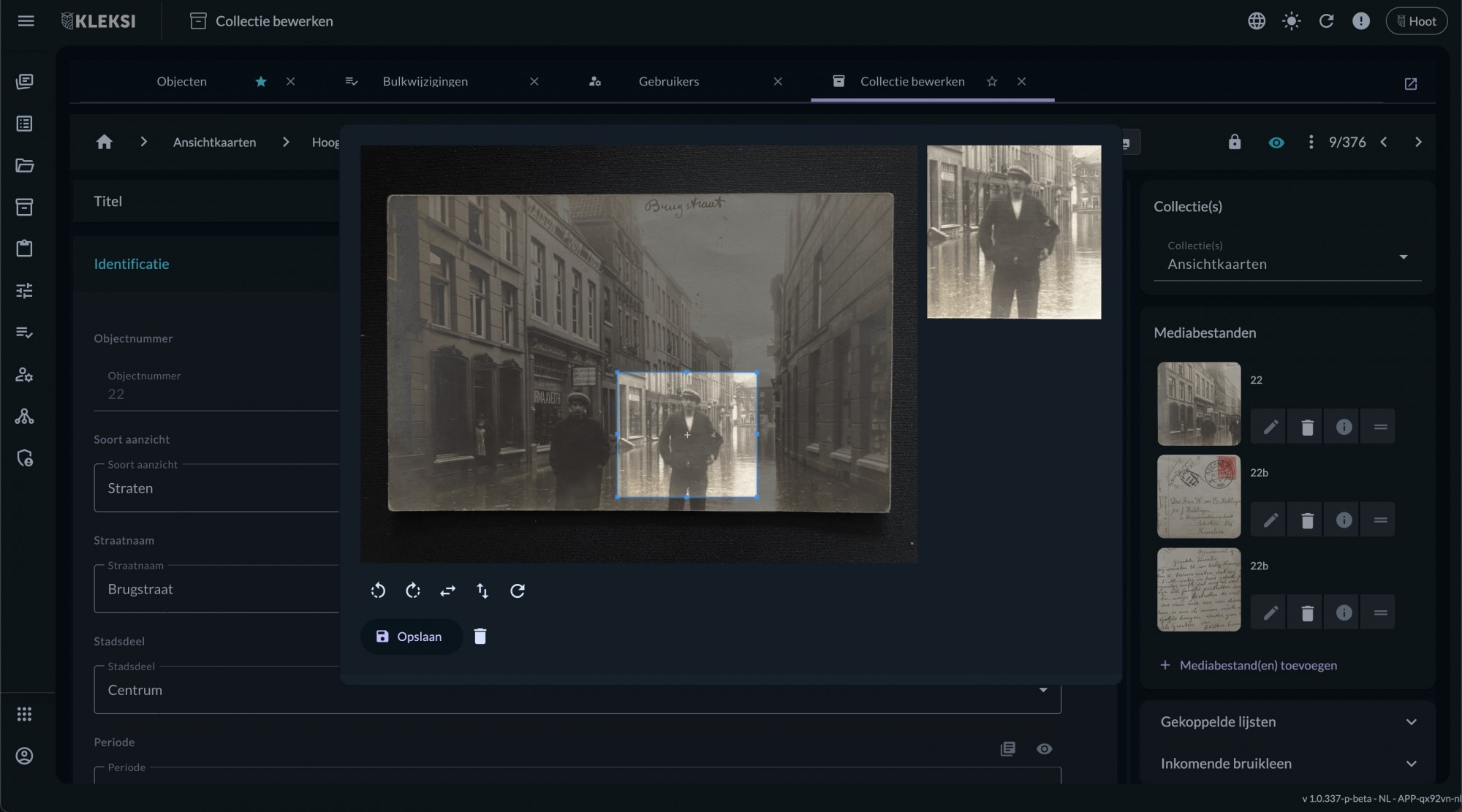Switch to the Bulkwijzigingen tab
The width and height of the screenshot is (1462, 812).
pos(425,81)
